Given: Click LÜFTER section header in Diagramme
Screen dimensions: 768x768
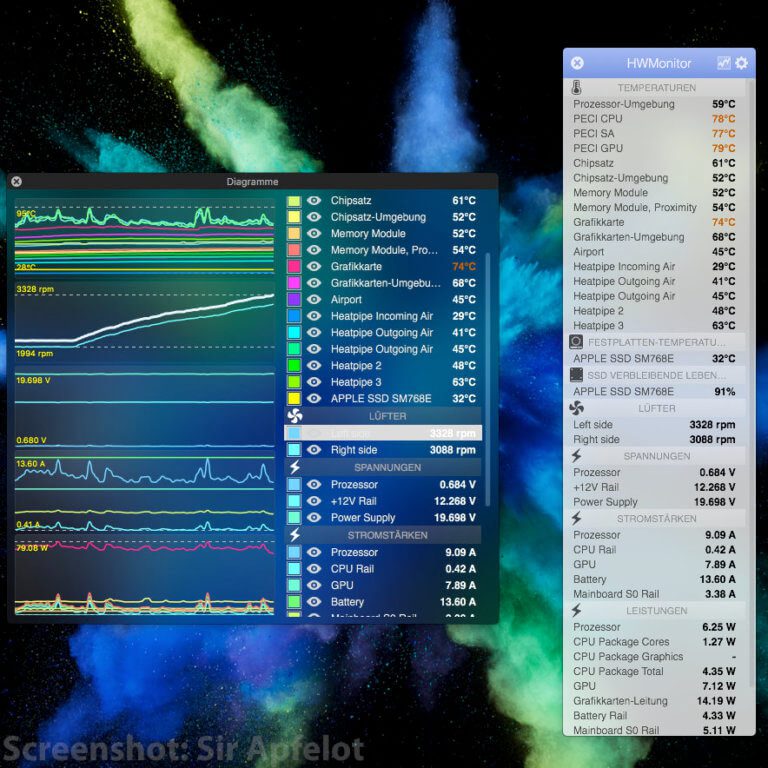Looking at the screenshot, I should click(x=383, y=416).
